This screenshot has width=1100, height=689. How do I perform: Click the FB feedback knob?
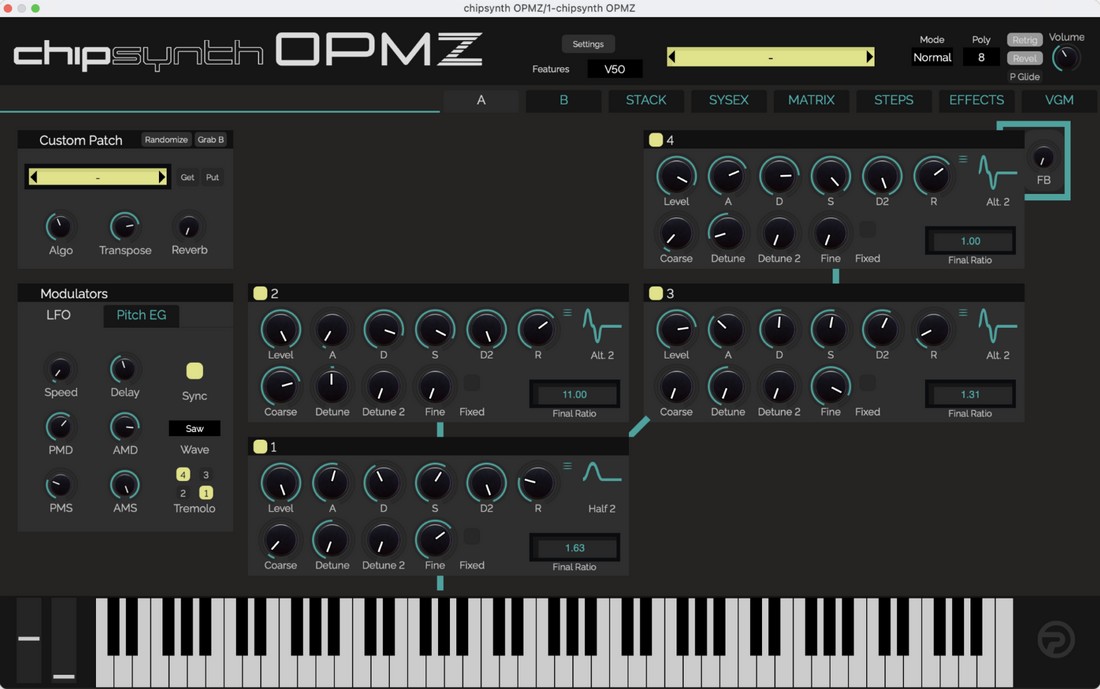tap(1043, 157)
